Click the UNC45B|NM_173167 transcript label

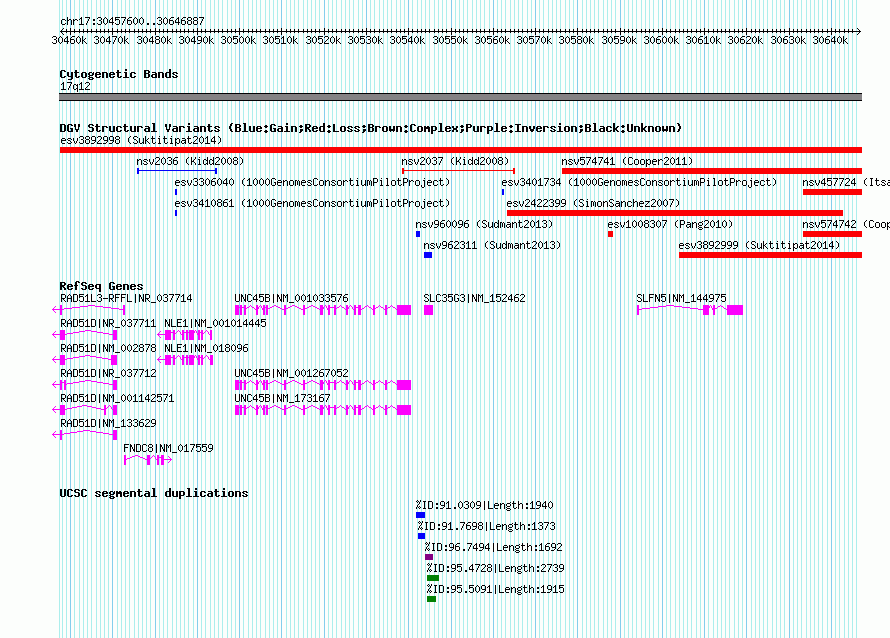pyautogui.click(x=283, y=398)
